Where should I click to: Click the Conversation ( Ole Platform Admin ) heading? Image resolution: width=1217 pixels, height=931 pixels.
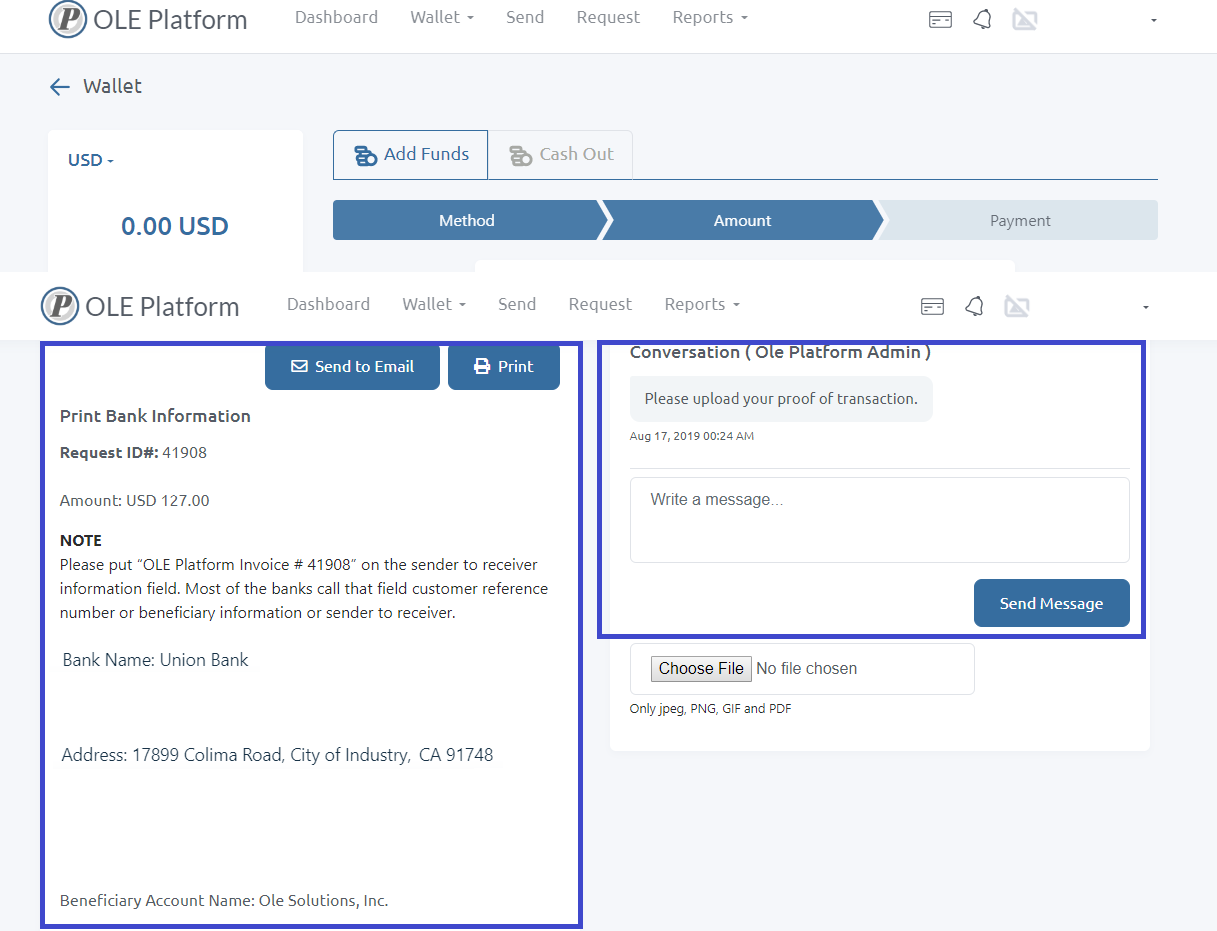pos(780,352)
